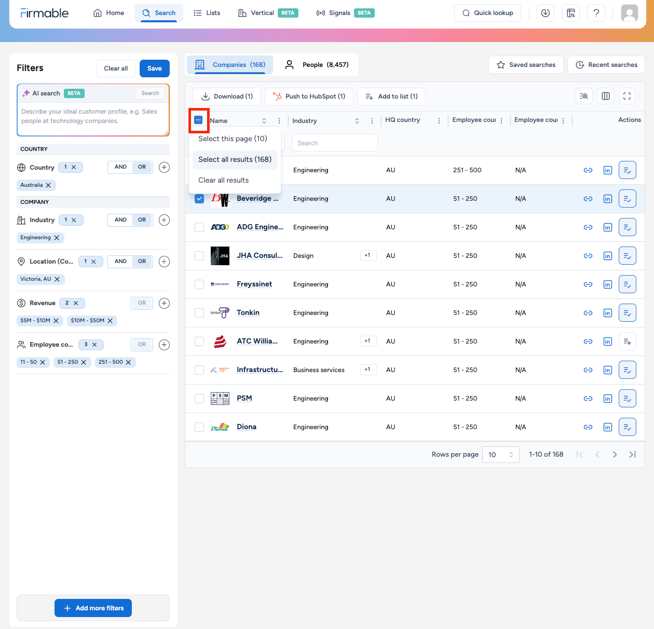The height and width of the screenshot is (629, 654).
Task: Open the help question mark icon
Action: pos(596,13)
